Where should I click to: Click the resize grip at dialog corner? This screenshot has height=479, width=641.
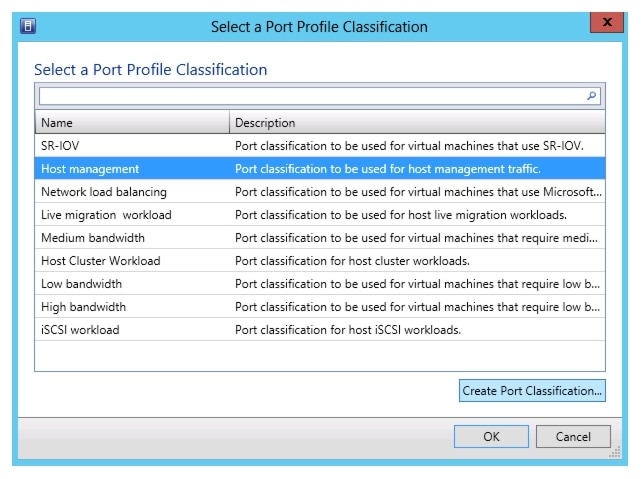click(x=622, y=456)
